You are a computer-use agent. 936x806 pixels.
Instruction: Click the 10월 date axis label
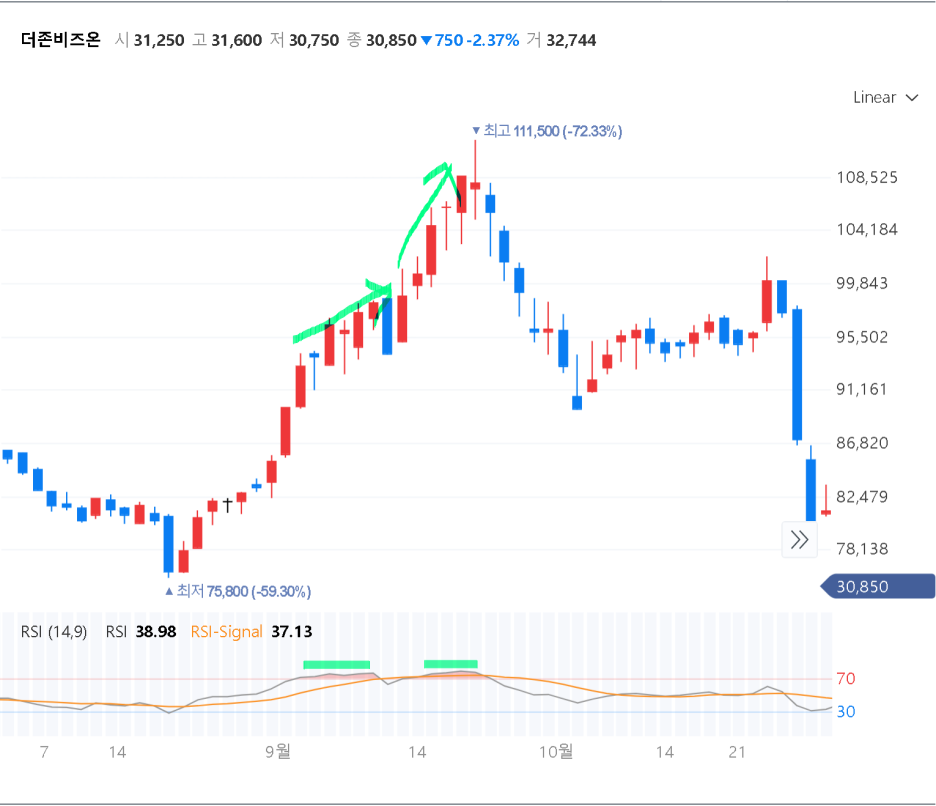click(556, 752)
